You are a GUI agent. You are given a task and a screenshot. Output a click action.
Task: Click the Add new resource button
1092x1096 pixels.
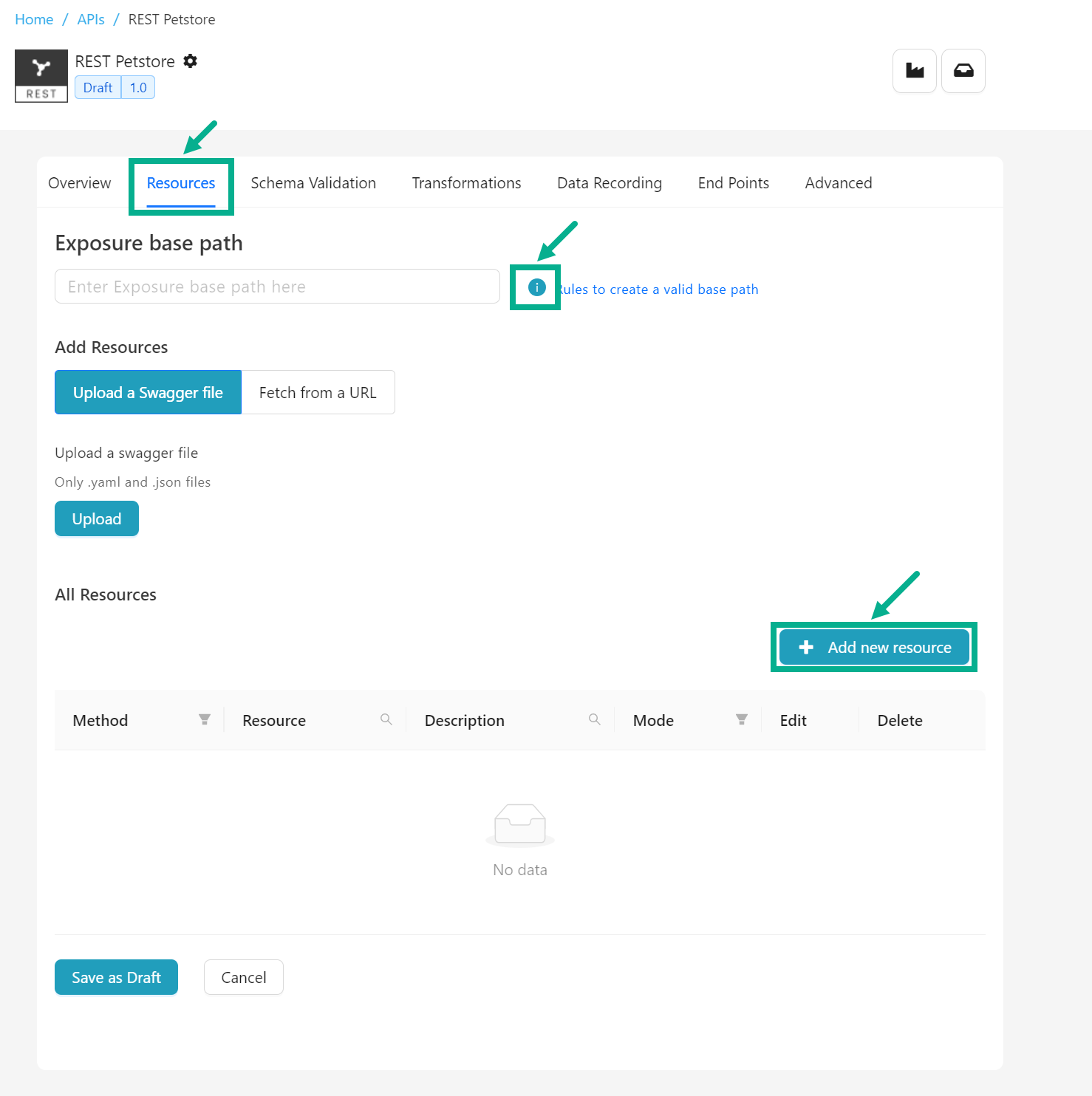point(874,647)
